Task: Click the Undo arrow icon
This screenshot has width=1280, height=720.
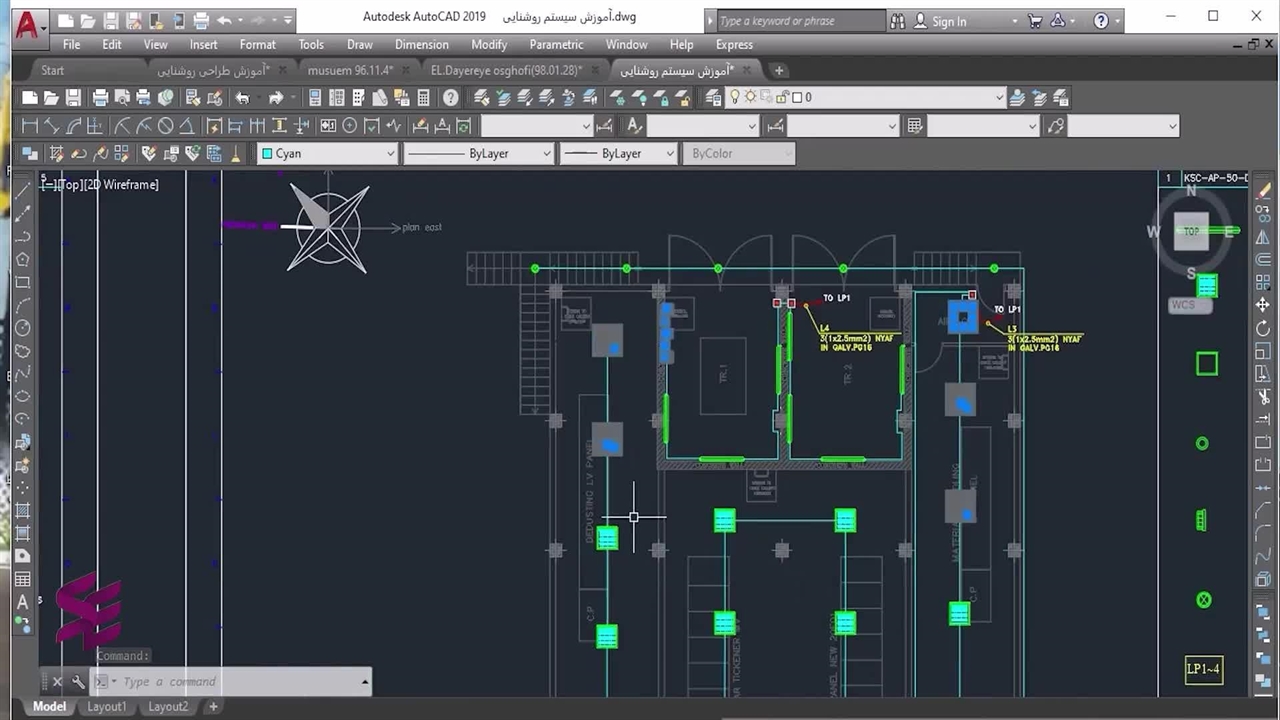Action: click(242, 98)
